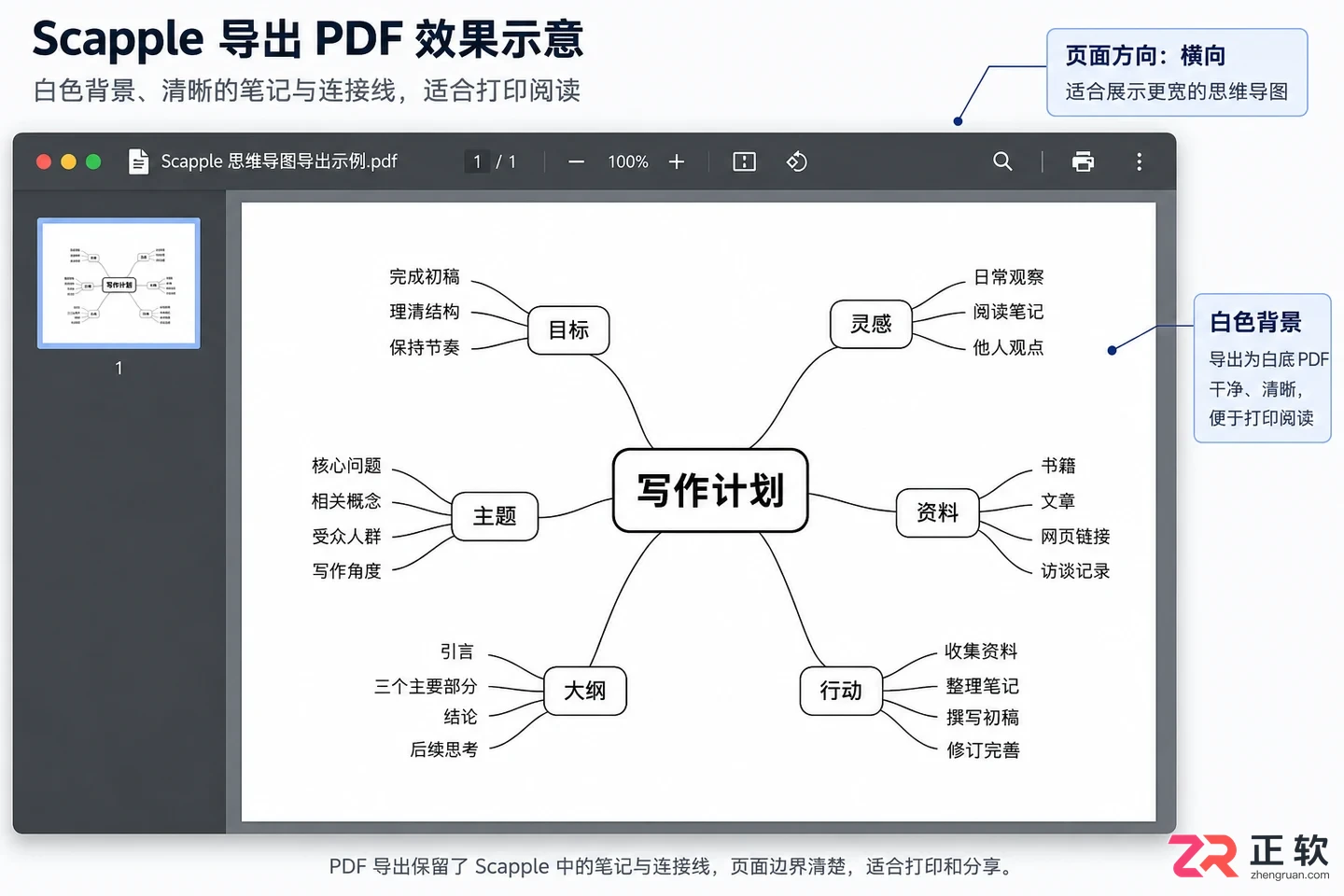Click the 完成初稿 note text
Image resolution: width=1344 pixels, height=896 pixels.
(x=425, y=277)
